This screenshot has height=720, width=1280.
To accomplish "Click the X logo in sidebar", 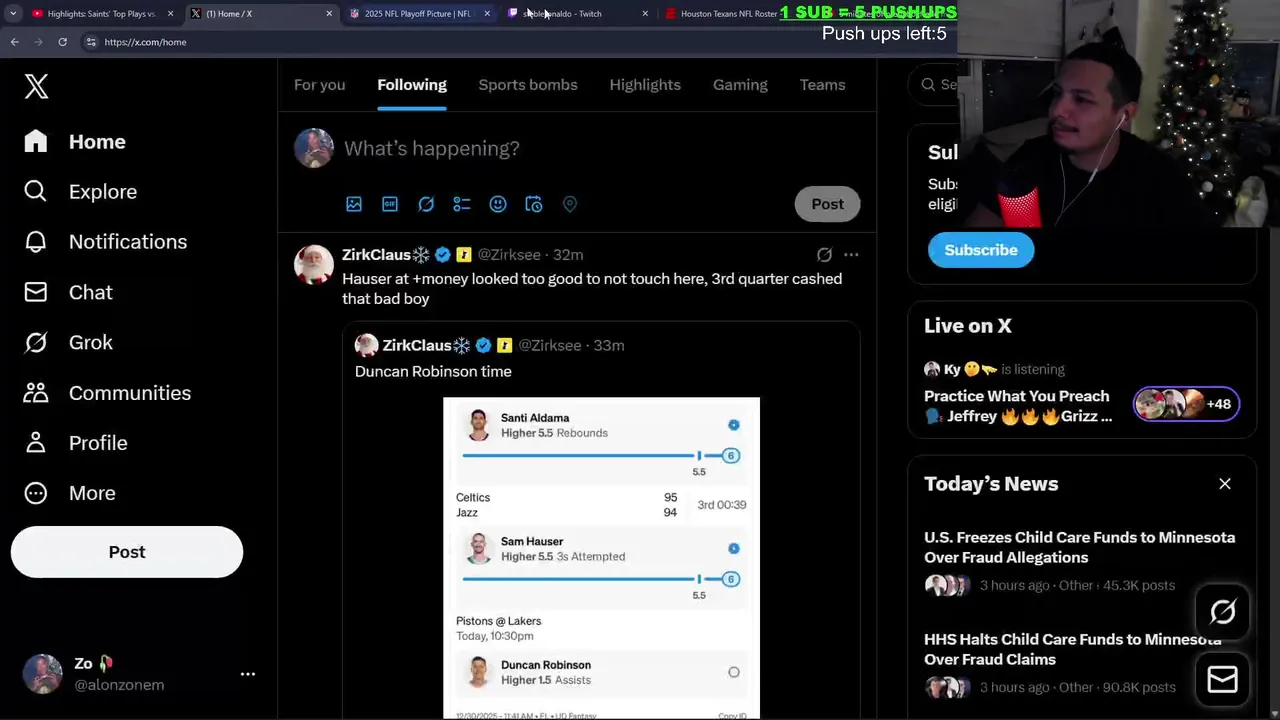I will (37, 86).
